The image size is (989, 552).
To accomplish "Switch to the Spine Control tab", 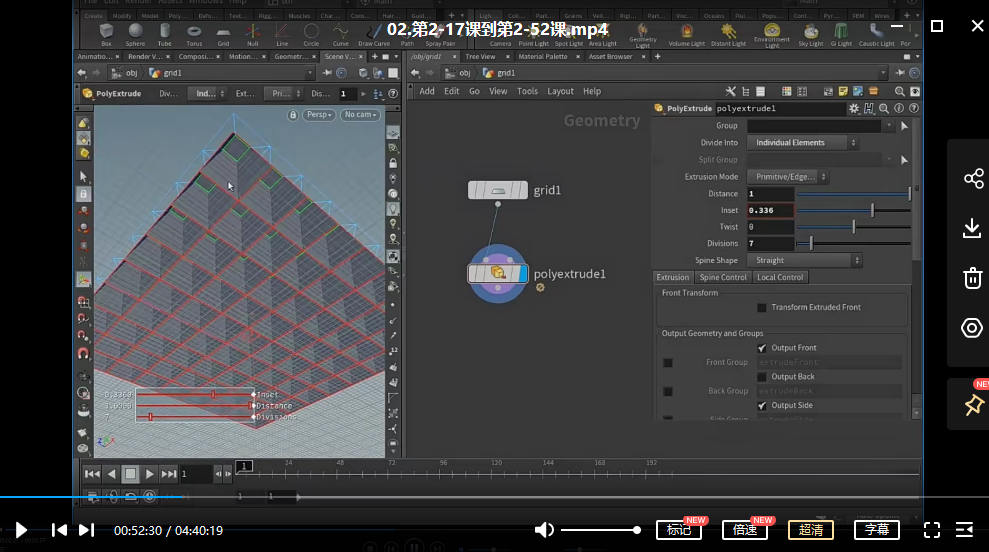I will pos(722,277).
